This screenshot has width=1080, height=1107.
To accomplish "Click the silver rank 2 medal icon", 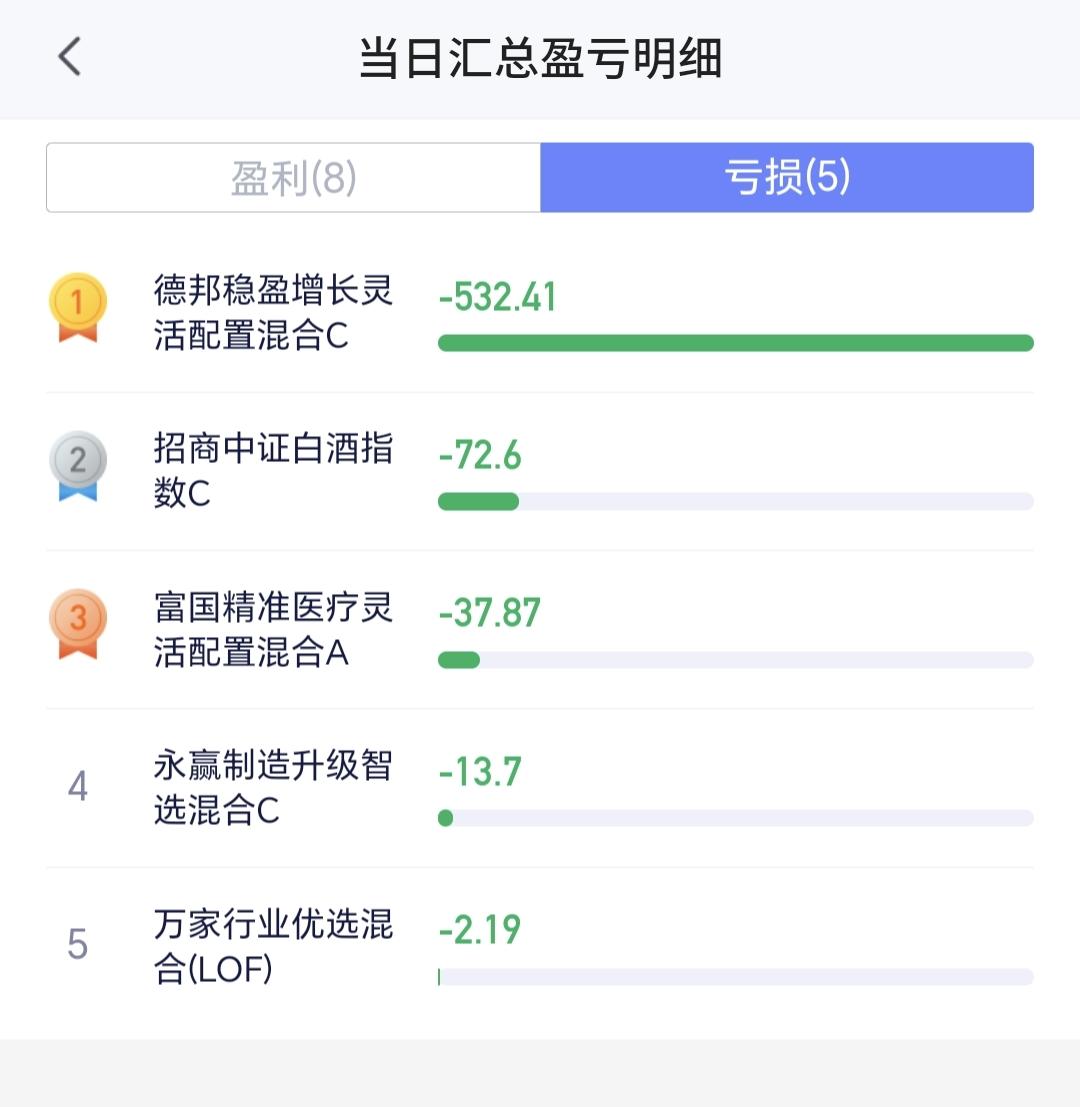I will pyautogui.click(x=78, y=466).
